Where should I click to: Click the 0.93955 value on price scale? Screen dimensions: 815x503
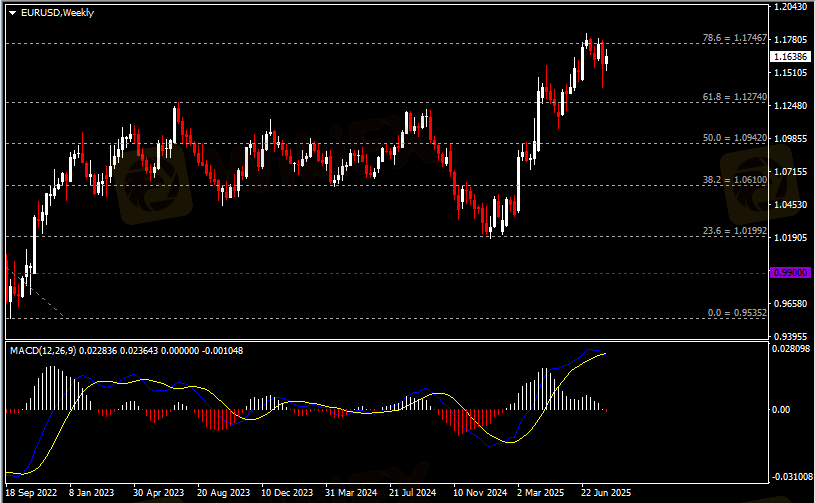790,337
